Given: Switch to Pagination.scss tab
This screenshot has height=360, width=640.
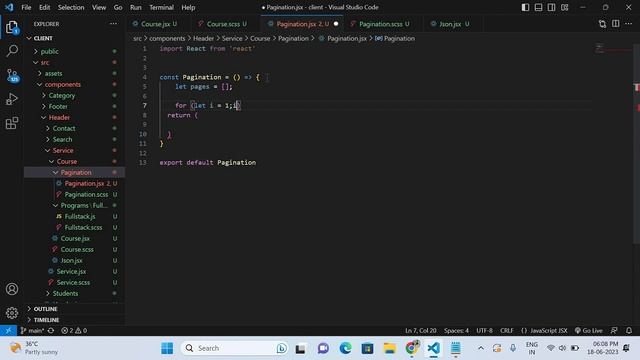Looking at the screenshot, I should click(x=384, y=24).
